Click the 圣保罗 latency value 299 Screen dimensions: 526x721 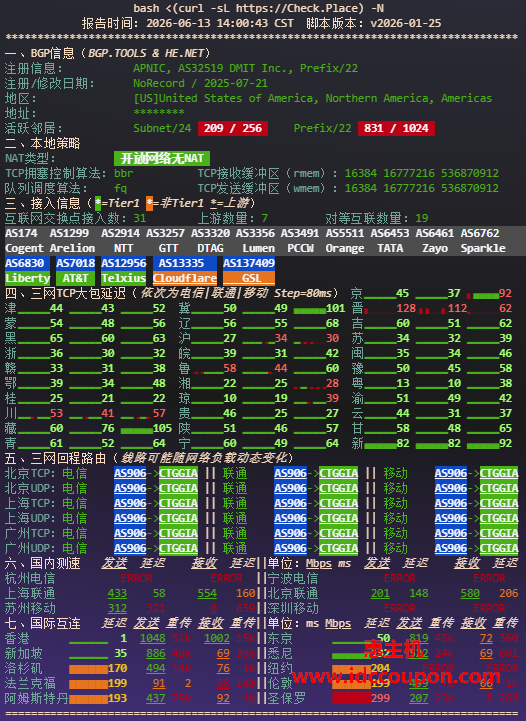tap(380, 698)
